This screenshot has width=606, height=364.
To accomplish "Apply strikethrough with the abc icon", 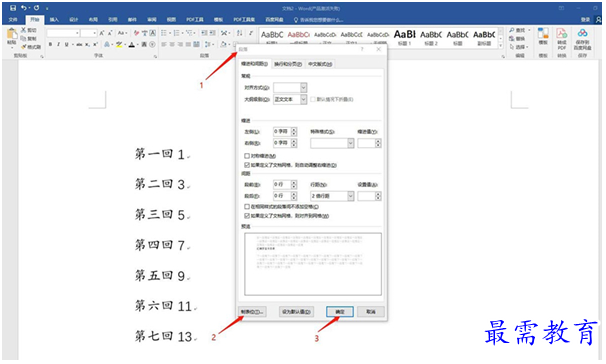I will pos(79,45).
